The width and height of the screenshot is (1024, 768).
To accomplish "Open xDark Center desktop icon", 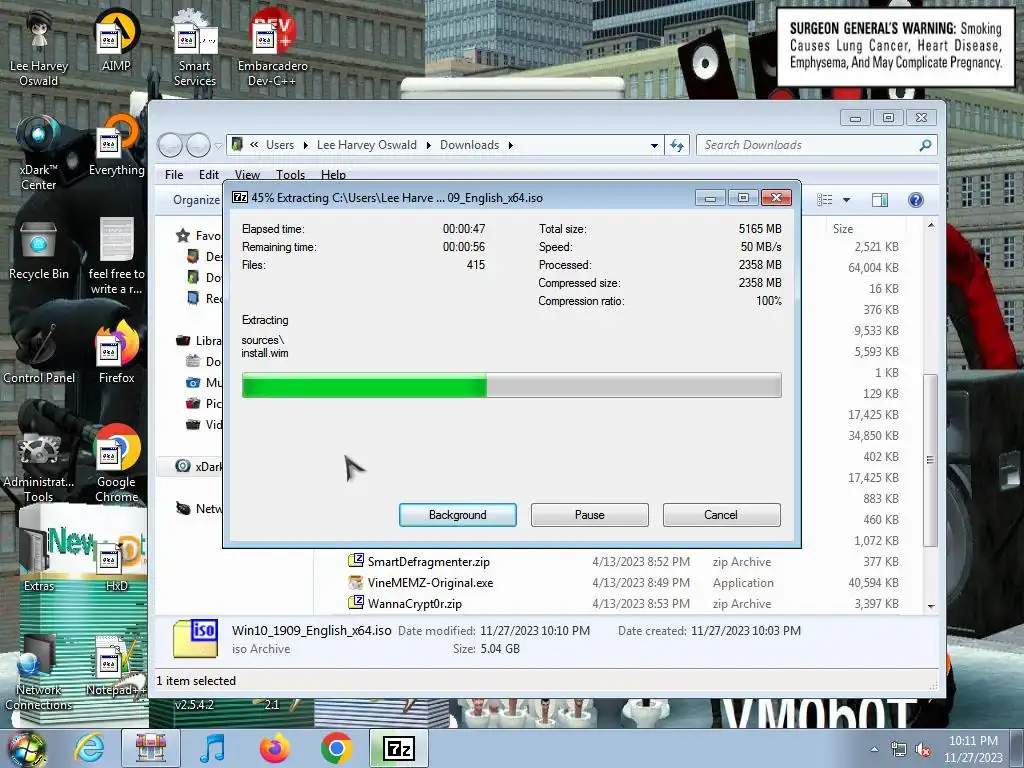I will 39,153.
